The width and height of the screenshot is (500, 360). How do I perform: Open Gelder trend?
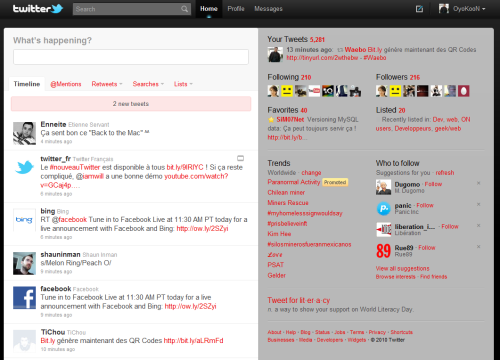[x=276, y=275]
